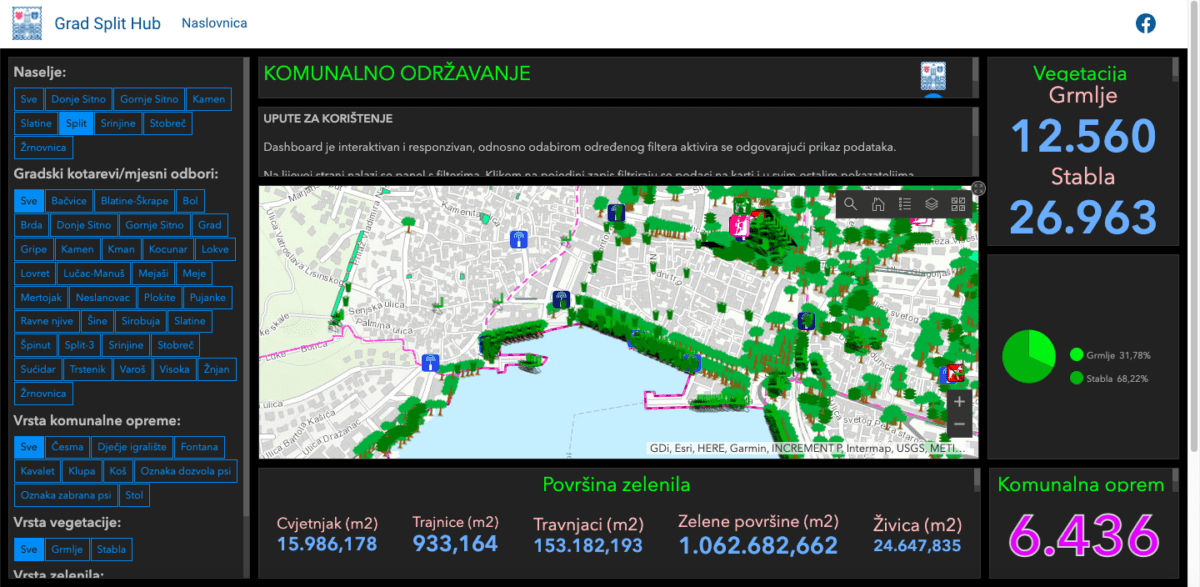Go to the Naslovnica page
This screenshot has width=1200, height=587.
click(214, 23)
